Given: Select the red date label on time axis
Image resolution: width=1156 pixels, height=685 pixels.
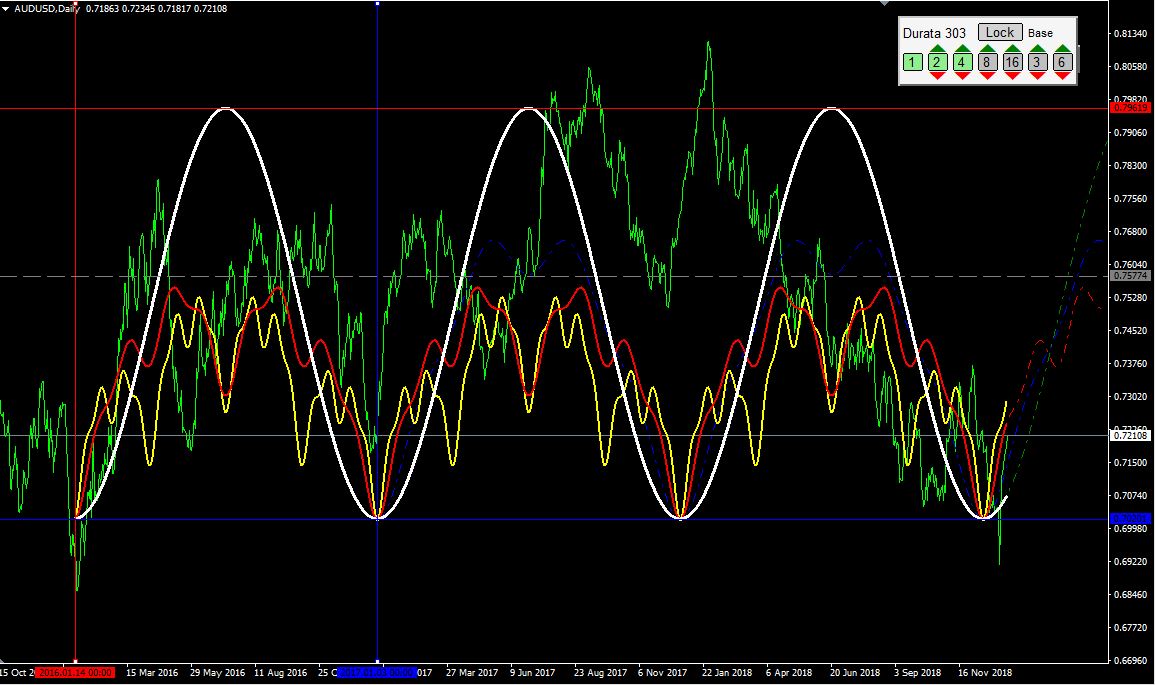Looking at the screenshot, I should pos(76,673).
